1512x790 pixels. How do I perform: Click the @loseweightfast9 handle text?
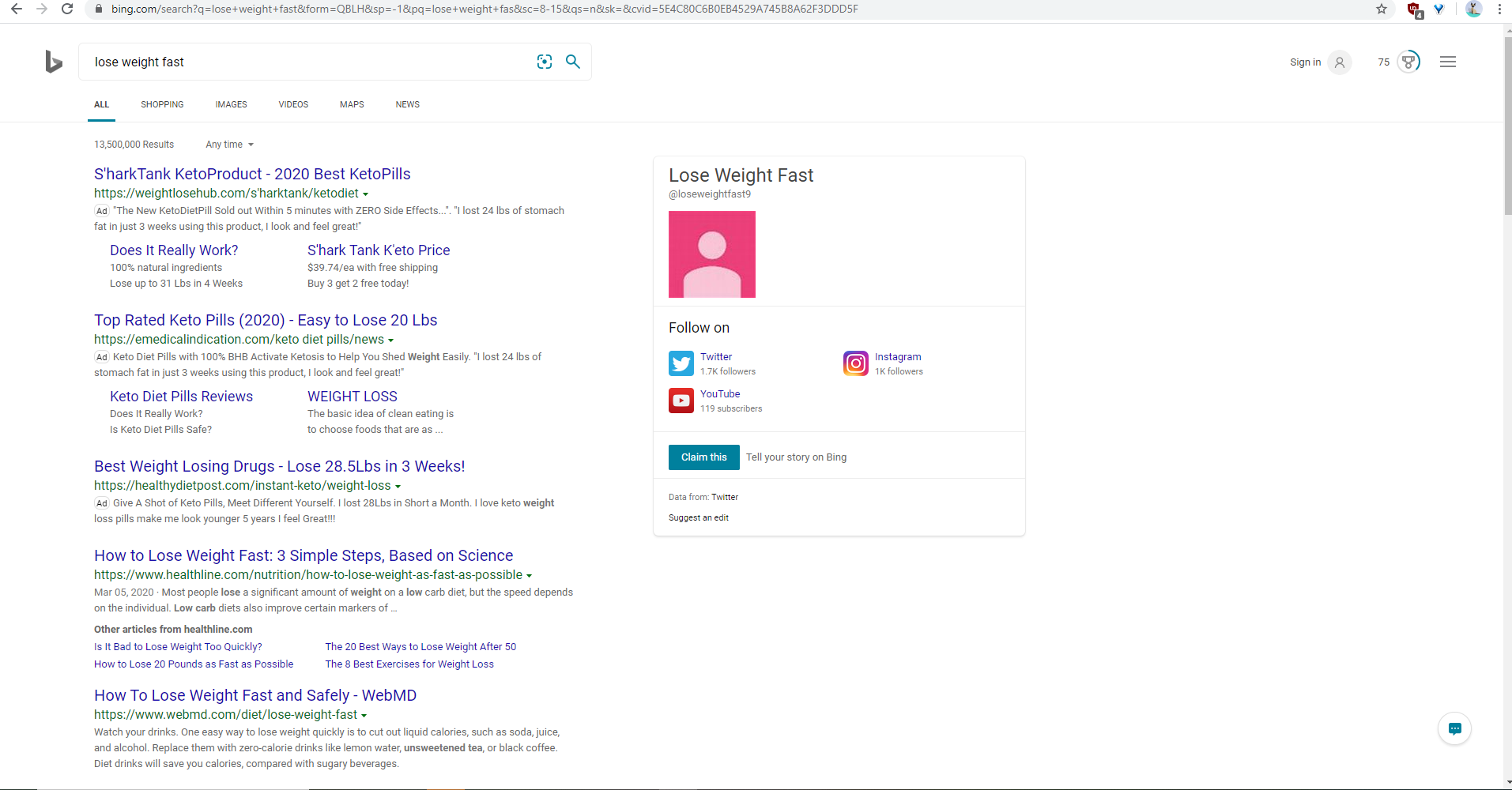pyautogui.click(x=710, y=194)
